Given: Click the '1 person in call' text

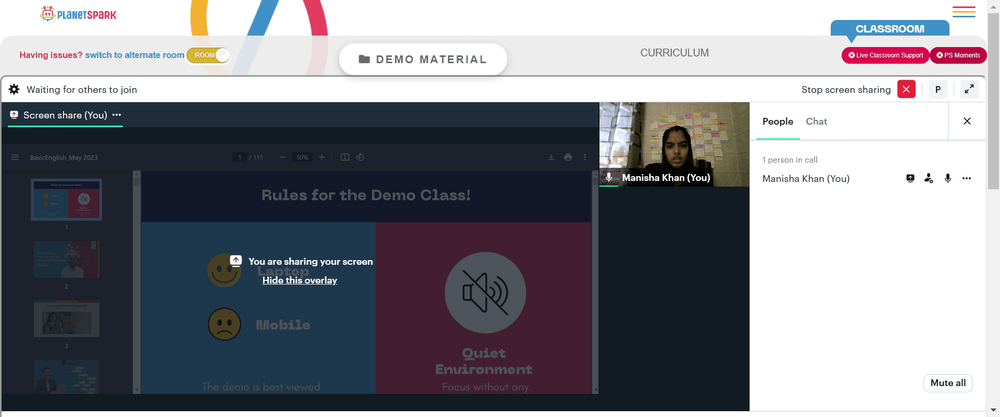Looking at the screenshot, I should tap(790, 160).
